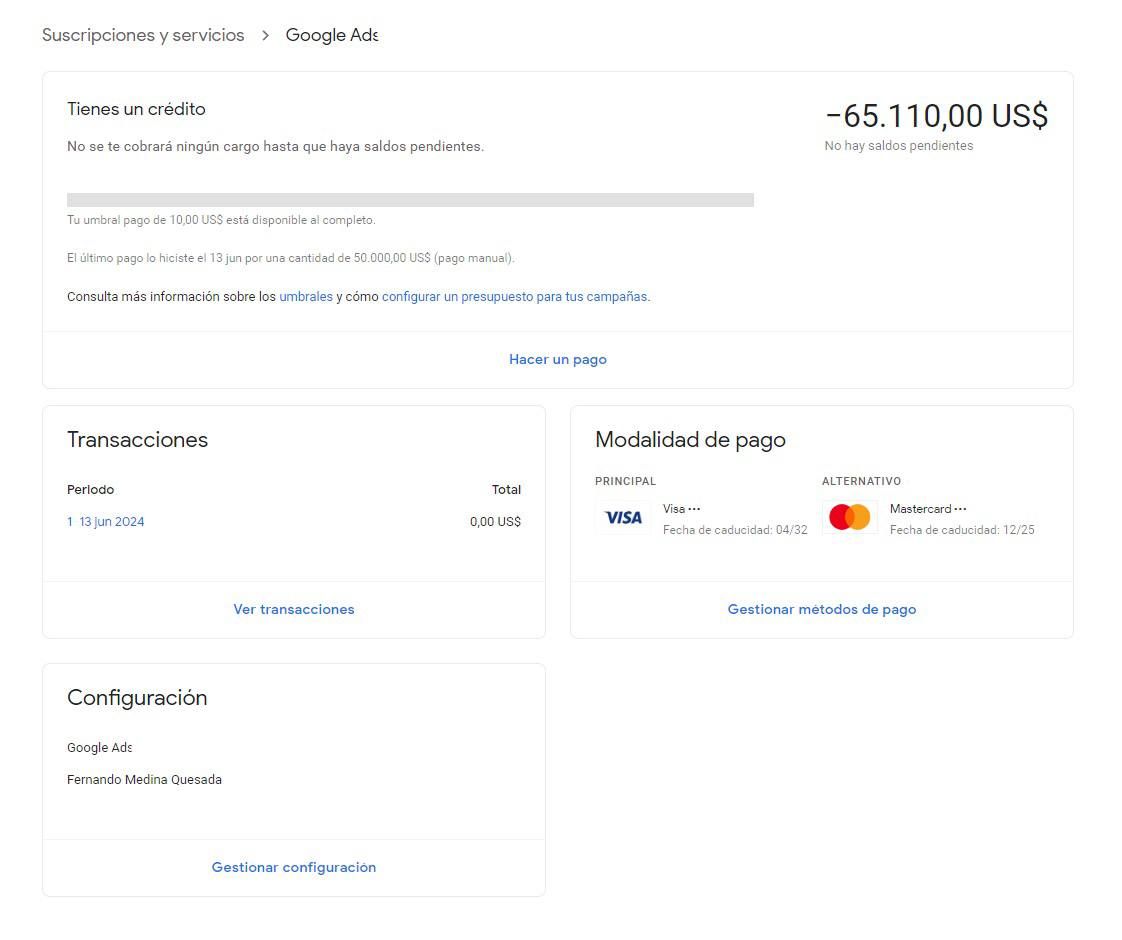Click the 0,00 US$ transaction total

[x=495, y=522]
